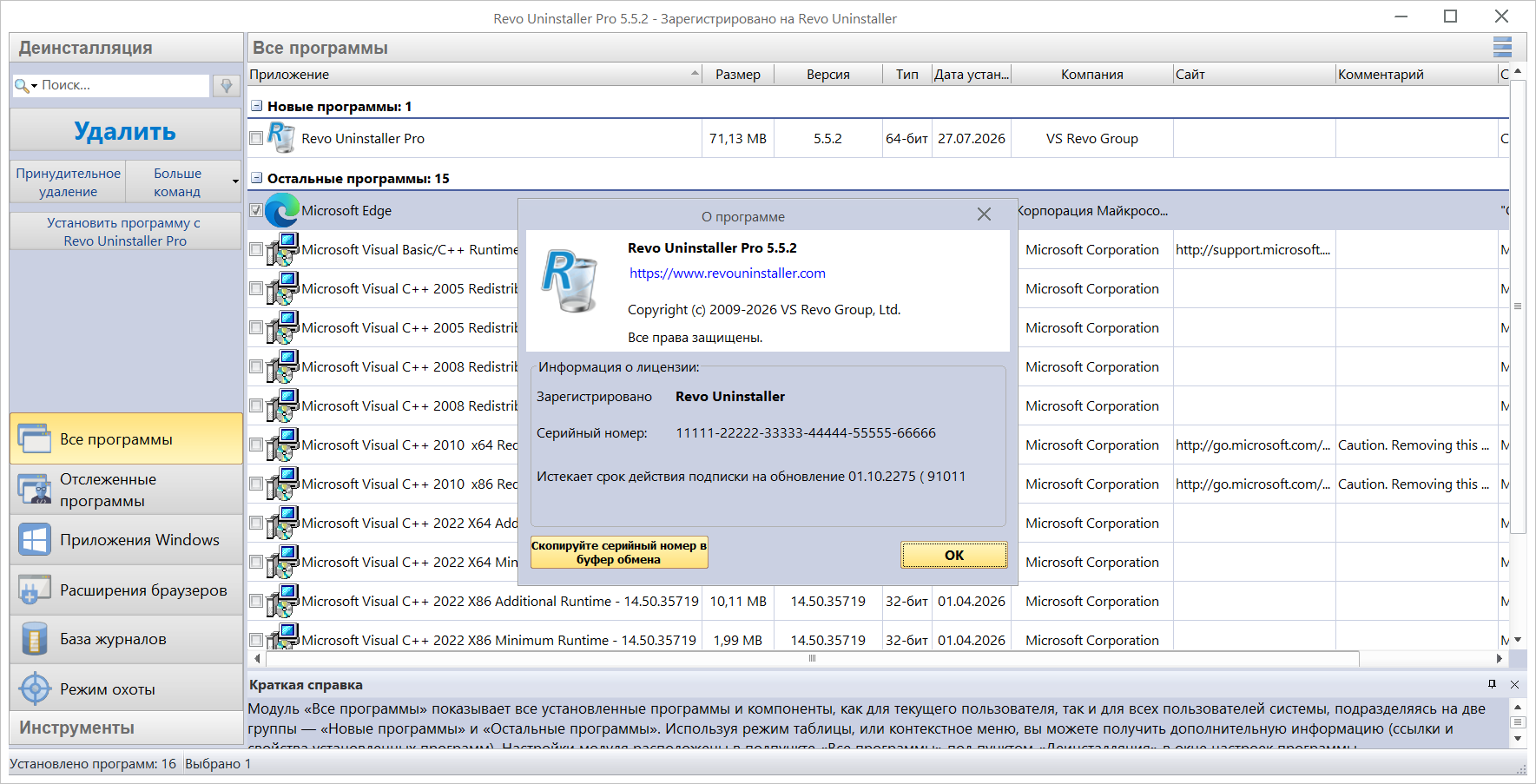Click the Visual C++ 2022 X64 Add row icon
Image resolution: width=1536 pixels, height=784 pixels.
283,523
